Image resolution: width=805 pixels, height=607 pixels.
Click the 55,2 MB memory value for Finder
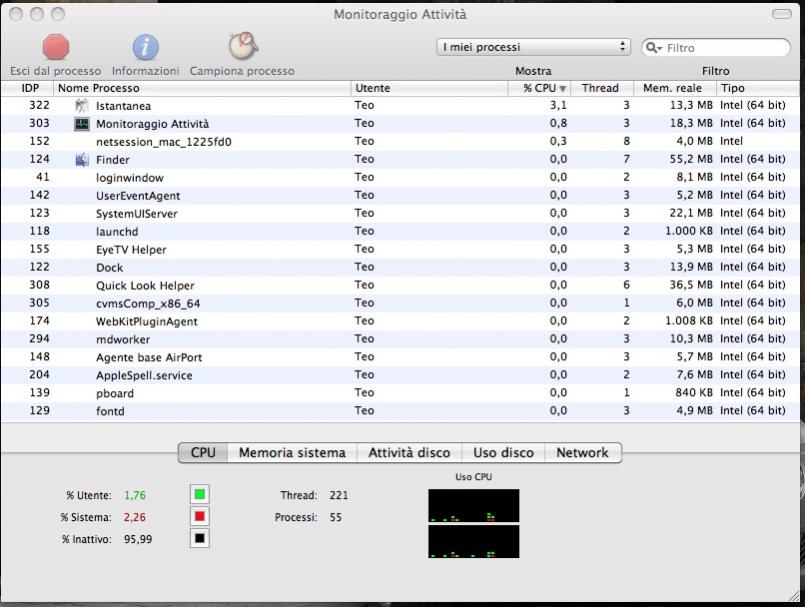(x=691, y=159)
